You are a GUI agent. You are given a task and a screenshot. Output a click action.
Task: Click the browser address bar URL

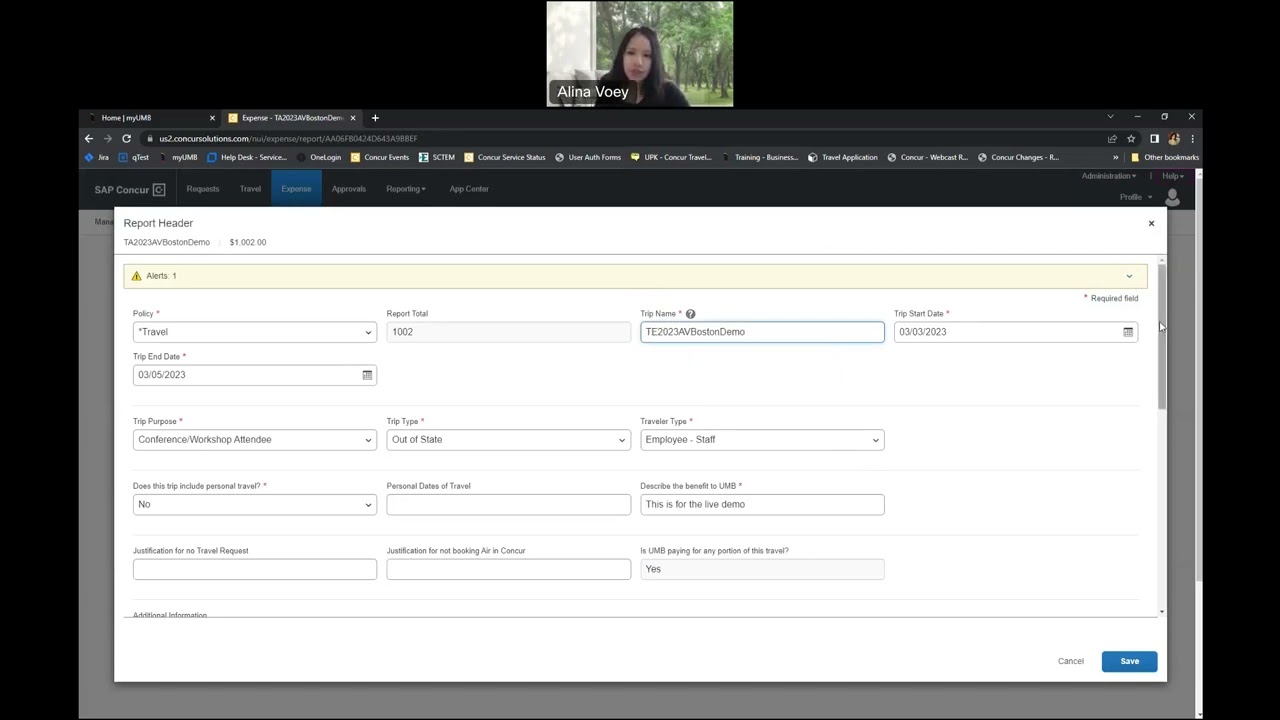pos(288,139)
